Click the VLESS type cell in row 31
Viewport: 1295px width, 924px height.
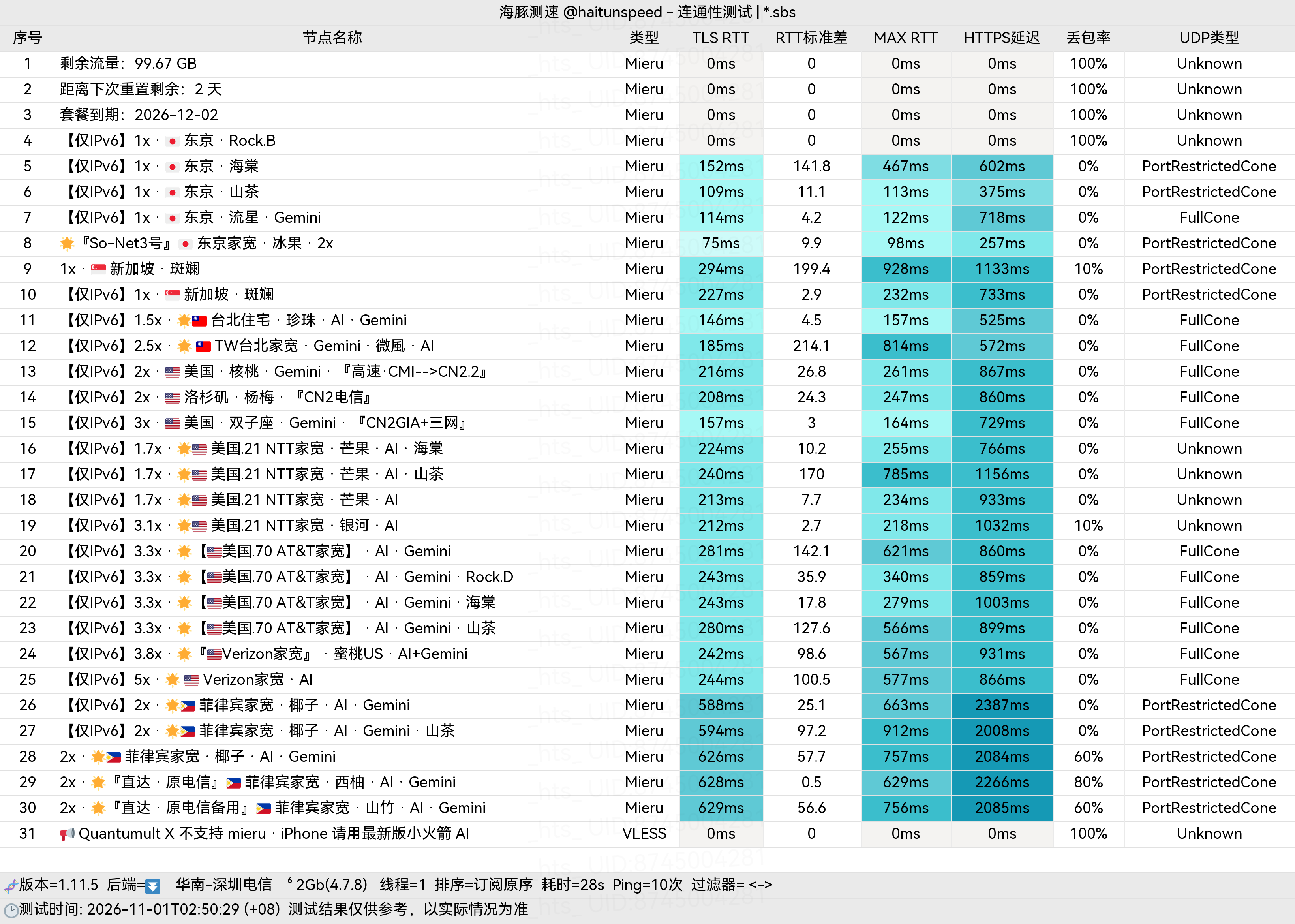click(644, 834)
